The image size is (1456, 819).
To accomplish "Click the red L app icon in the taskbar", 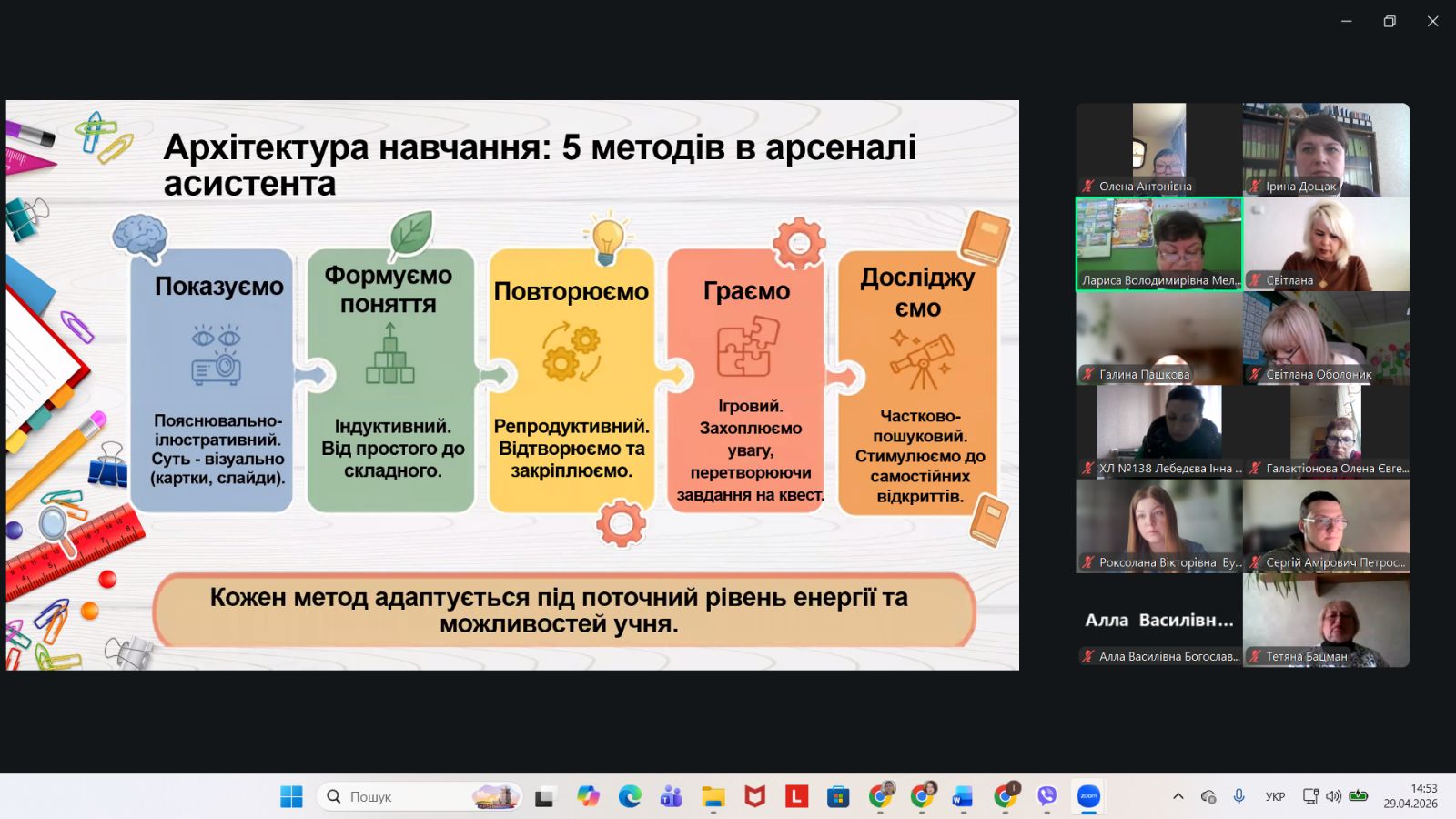I will [796, 796].
